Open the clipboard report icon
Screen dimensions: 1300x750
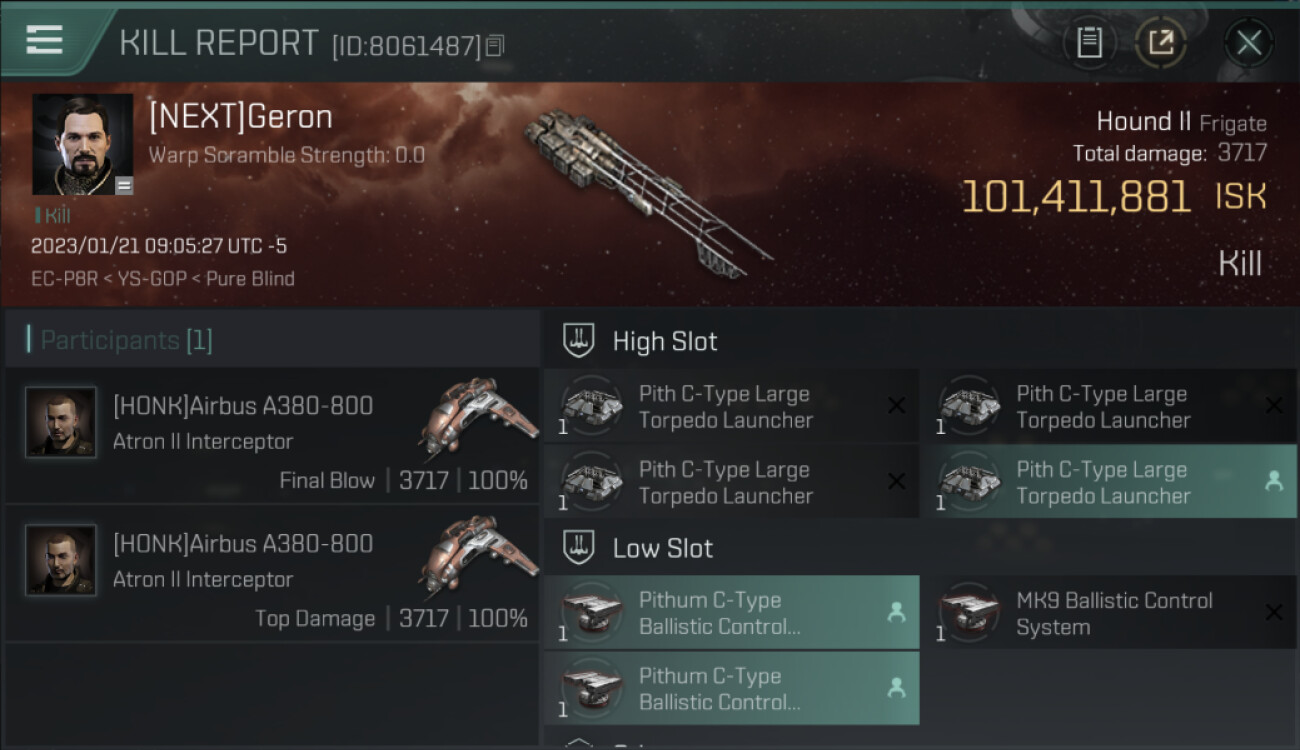click(x=1089, y=43)
